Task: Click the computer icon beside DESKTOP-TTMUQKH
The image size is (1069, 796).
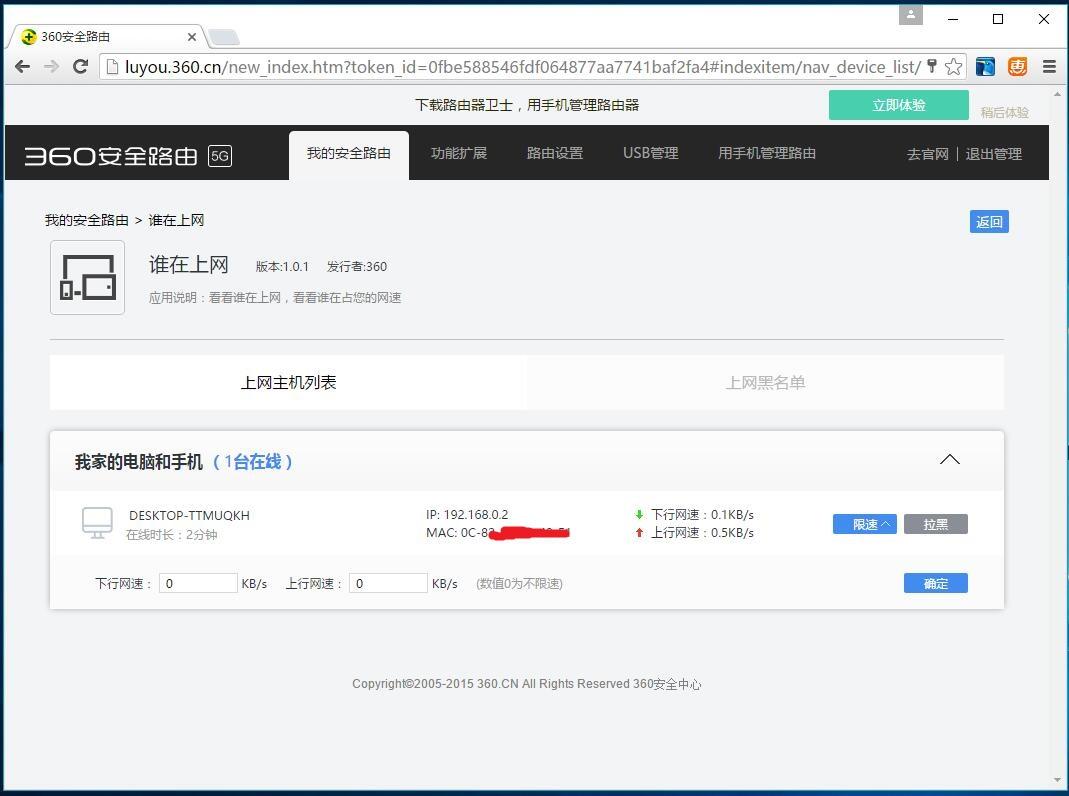Action: point(97,521)
